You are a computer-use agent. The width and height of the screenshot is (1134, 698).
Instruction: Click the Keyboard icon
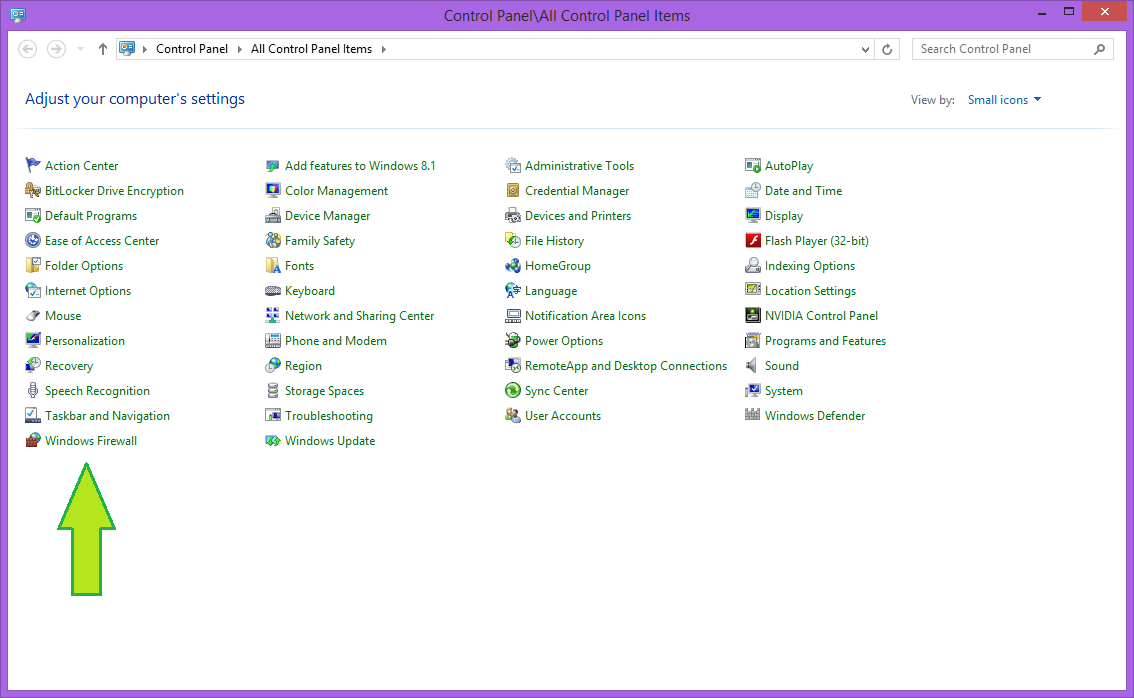273,291
